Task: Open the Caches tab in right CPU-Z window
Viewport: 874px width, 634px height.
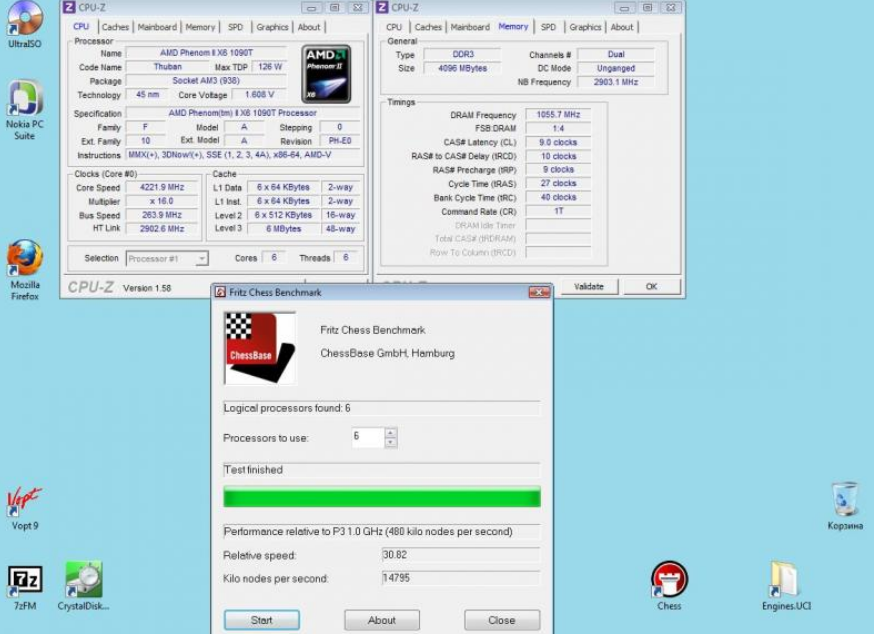Action: point(428,27)
